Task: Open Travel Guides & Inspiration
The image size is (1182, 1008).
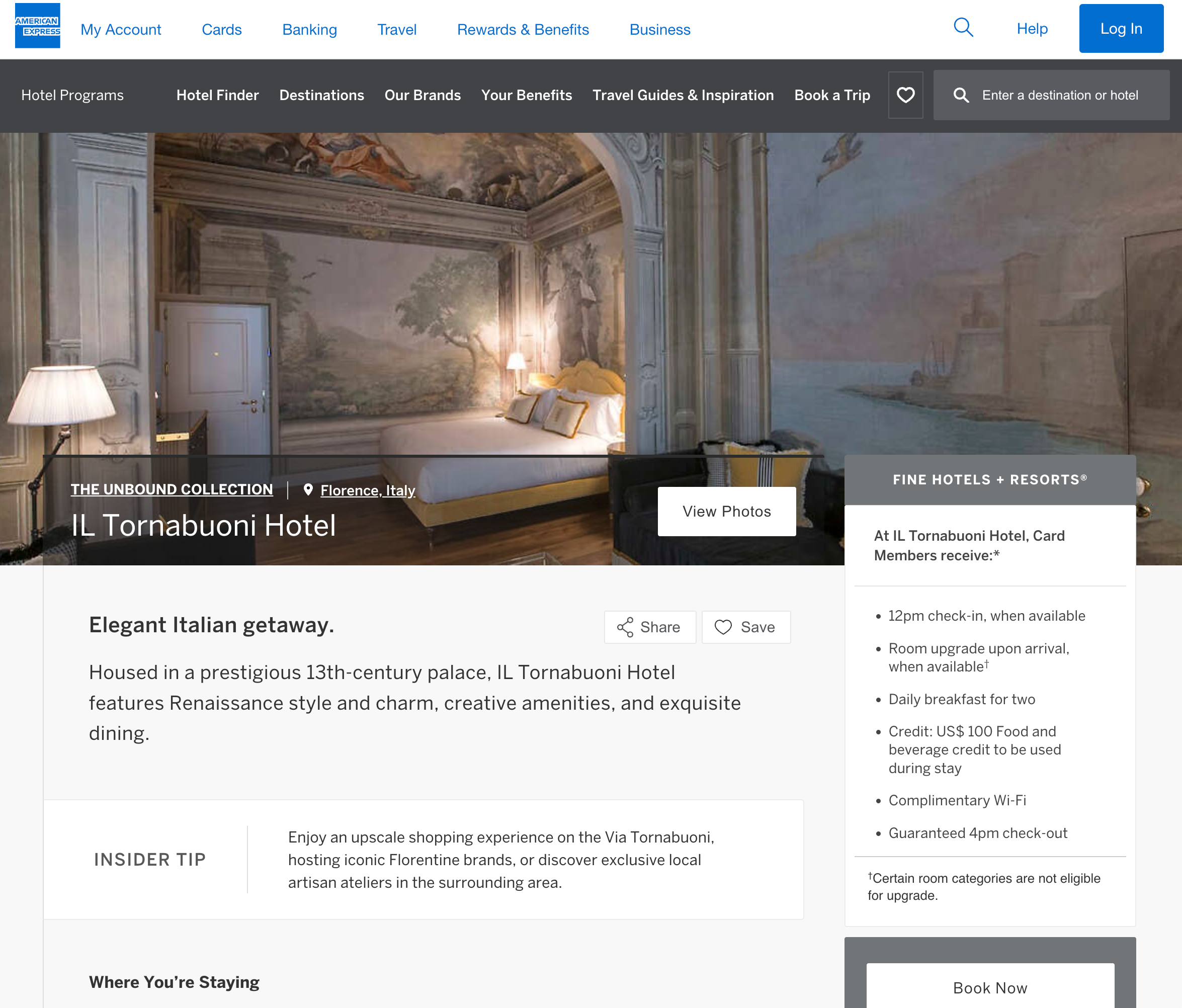Action: tap(683, 95)
